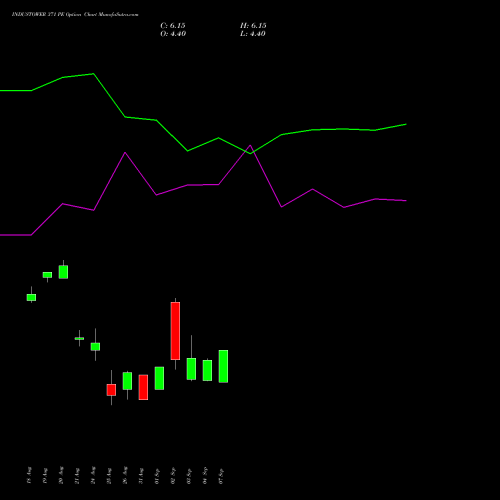
Task: Select the '24 Aug' date axis label
Action: click(x=93, y=475)
